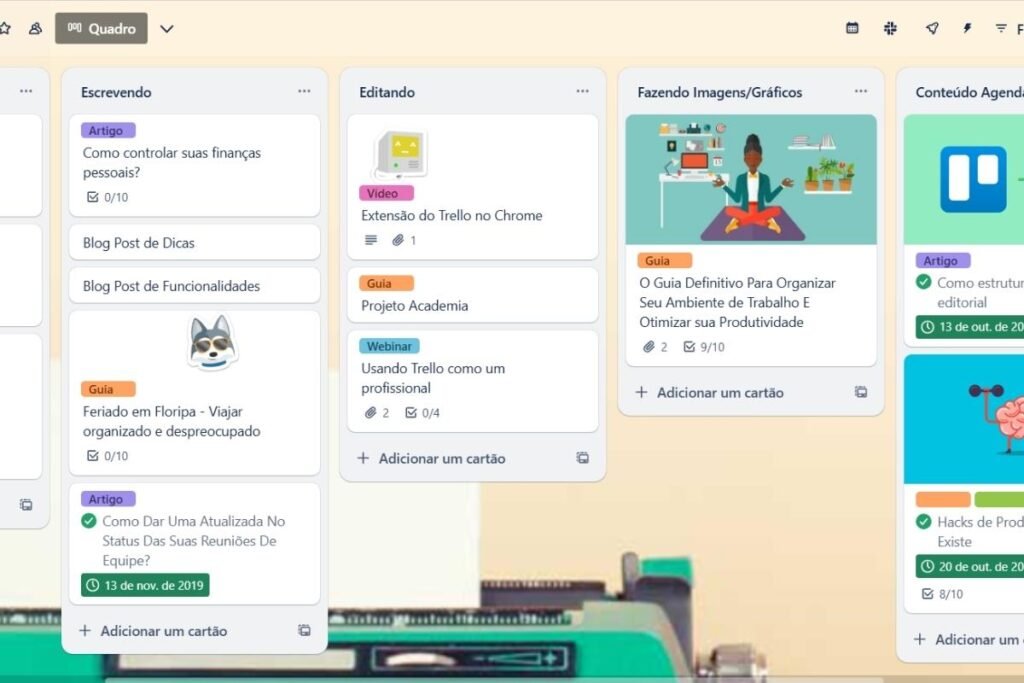Click template icon in Fazendo Imagens/Gráficos list
Screen dimensions: 1024x683
[860, 392]
